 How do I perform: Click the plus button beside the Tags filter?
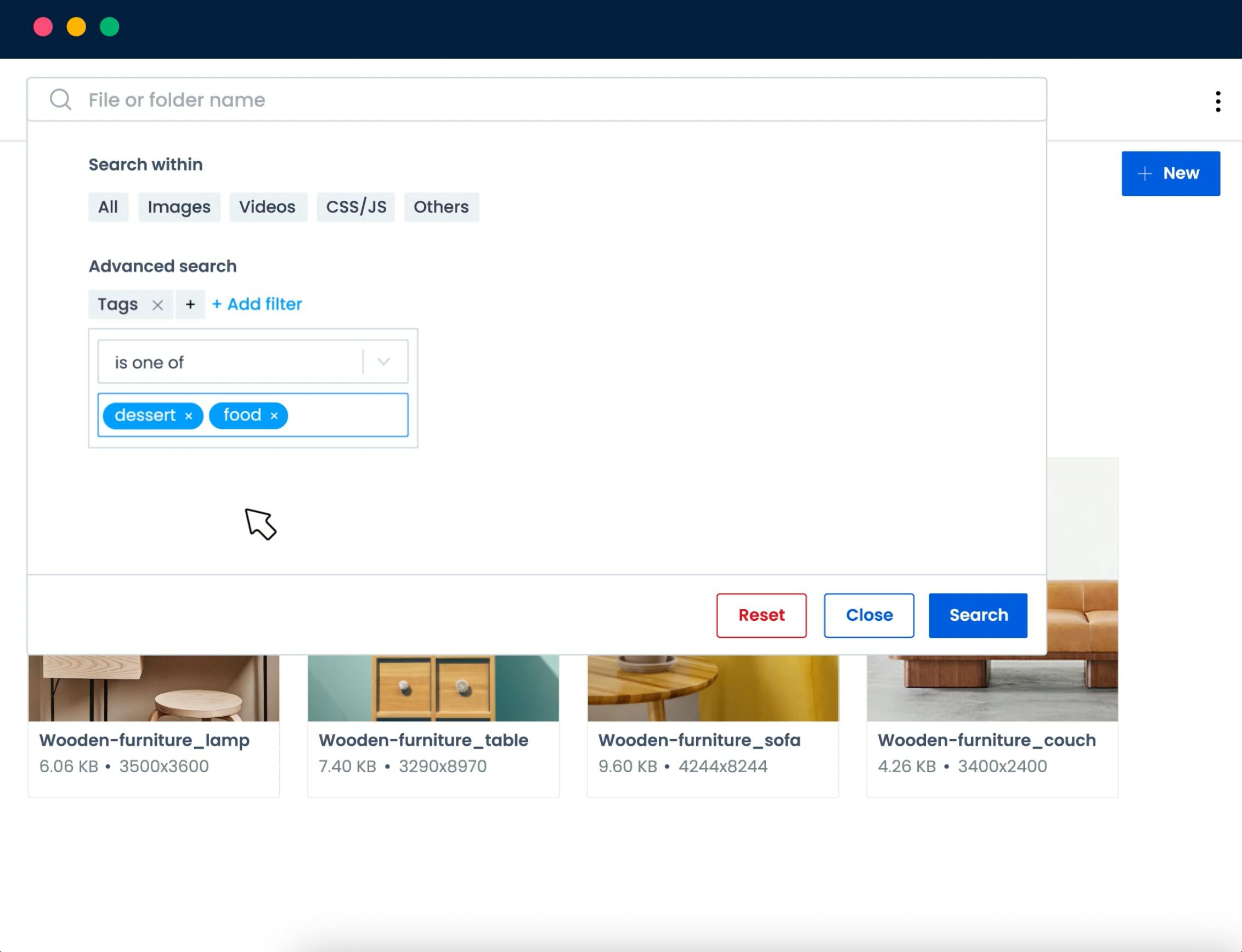[x=190, y=304]
